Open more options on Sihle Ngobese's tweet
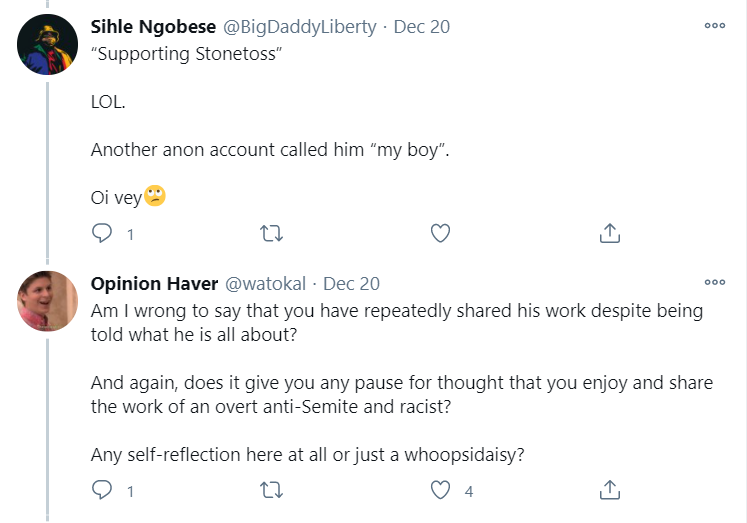 (714, 25)
